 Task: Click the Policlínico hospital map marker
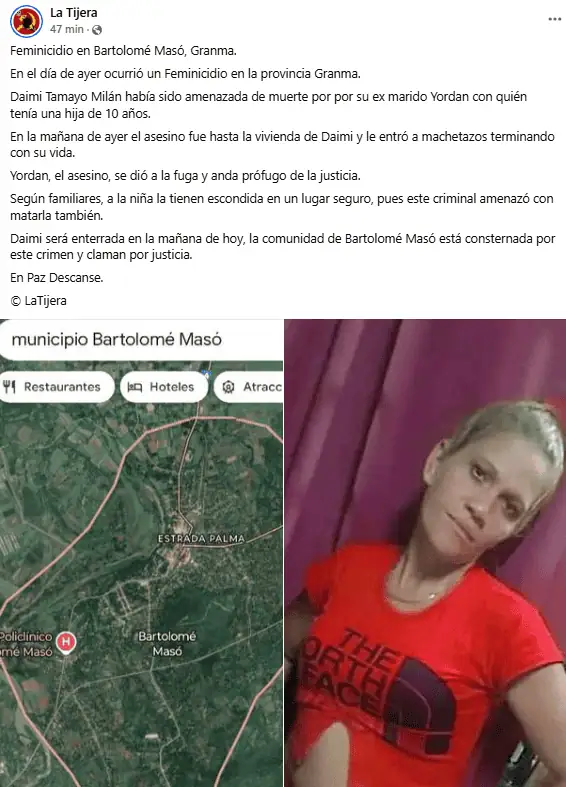coord(66,642)
